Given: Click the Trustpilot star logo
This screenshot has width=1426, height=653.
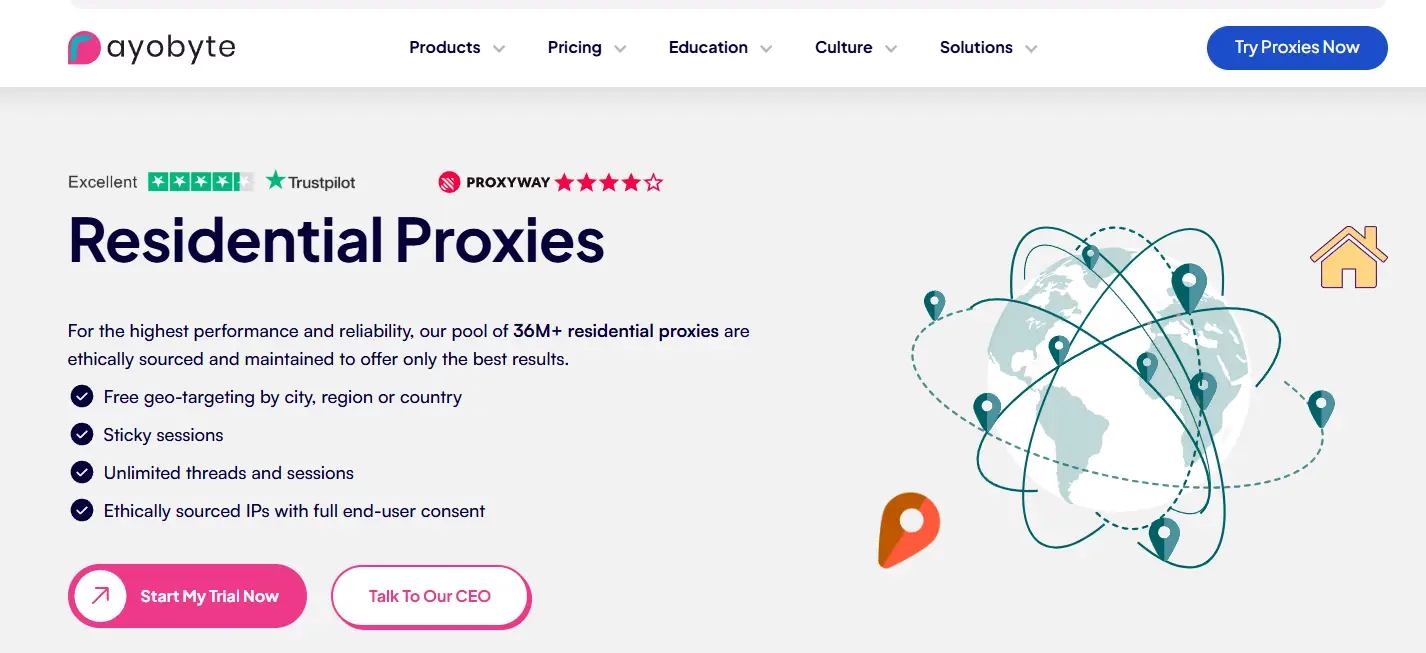Looking at the screenshot, I should (276, 181).
